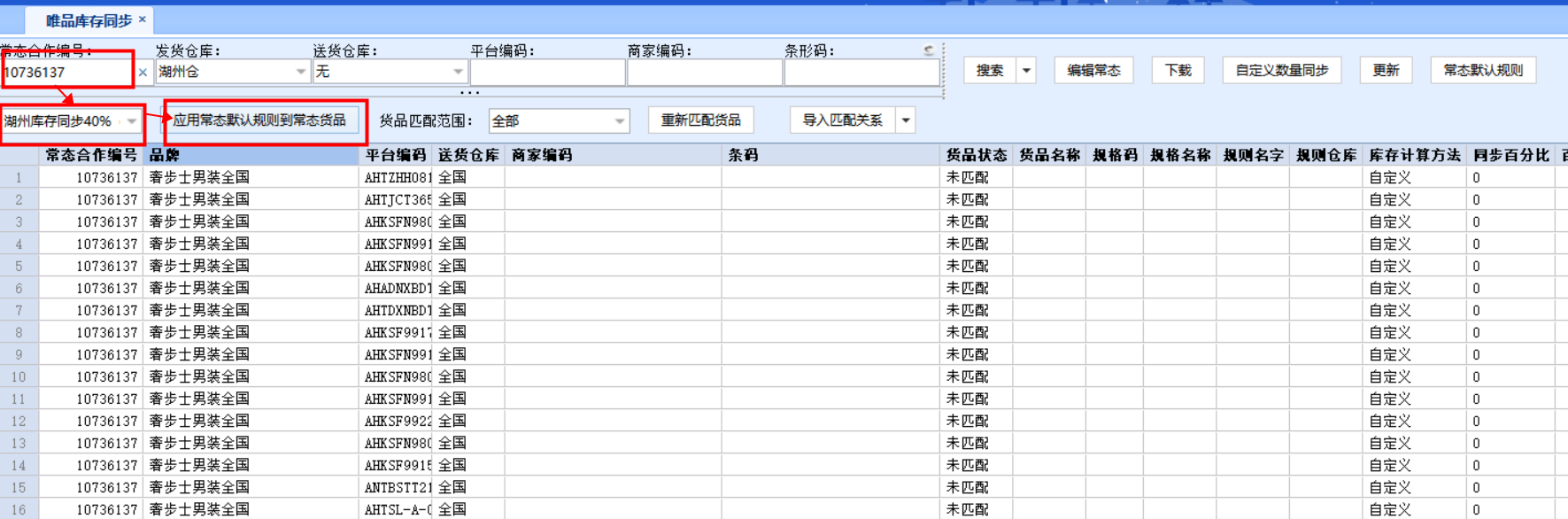Click the 编辑常态 button
This screenshot has height=519, width=1568.
tap(1093, 71)
